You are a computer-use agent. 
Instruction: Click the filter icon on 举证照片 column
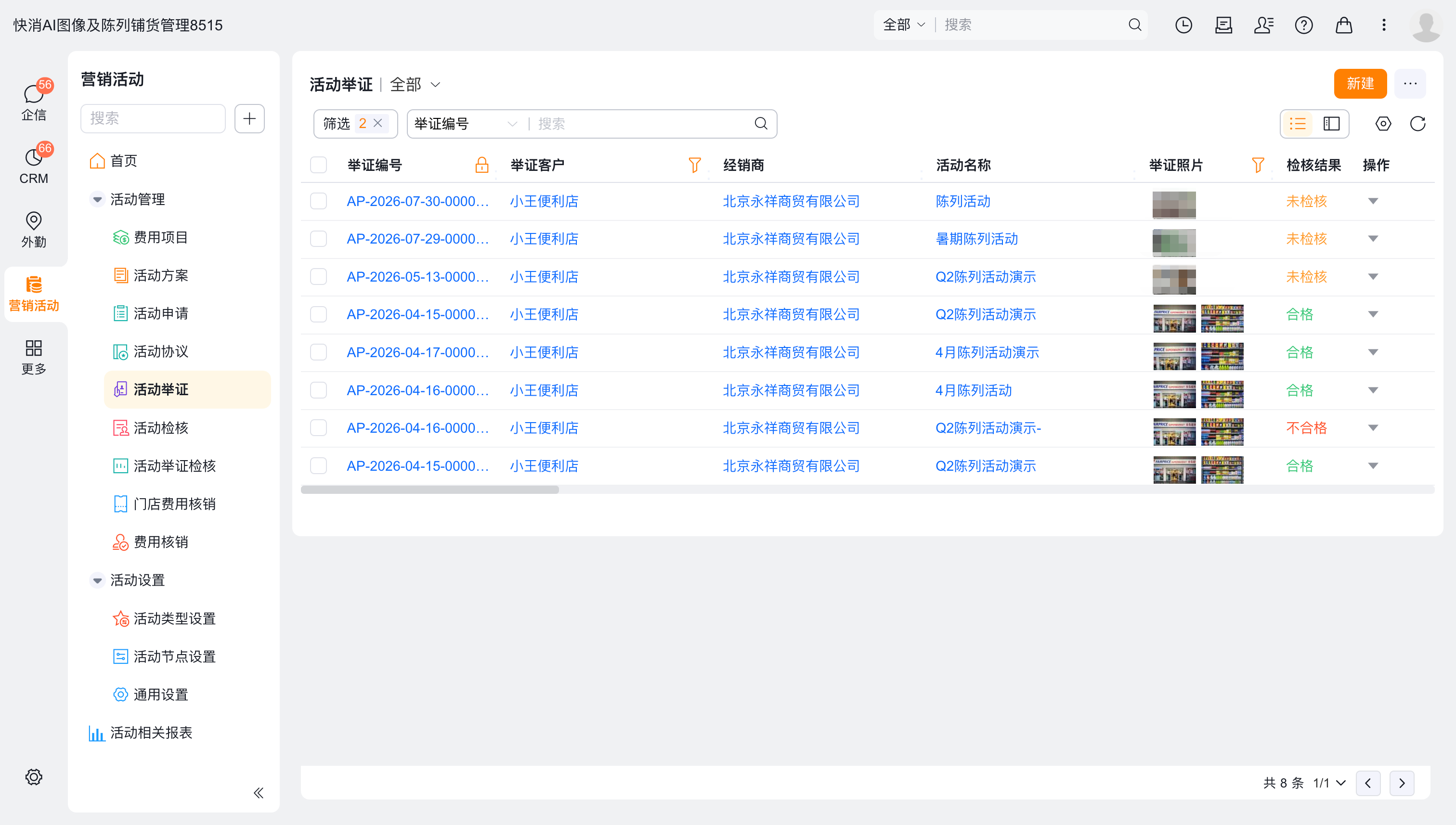pyautogui.click(x=1258, y=165)
